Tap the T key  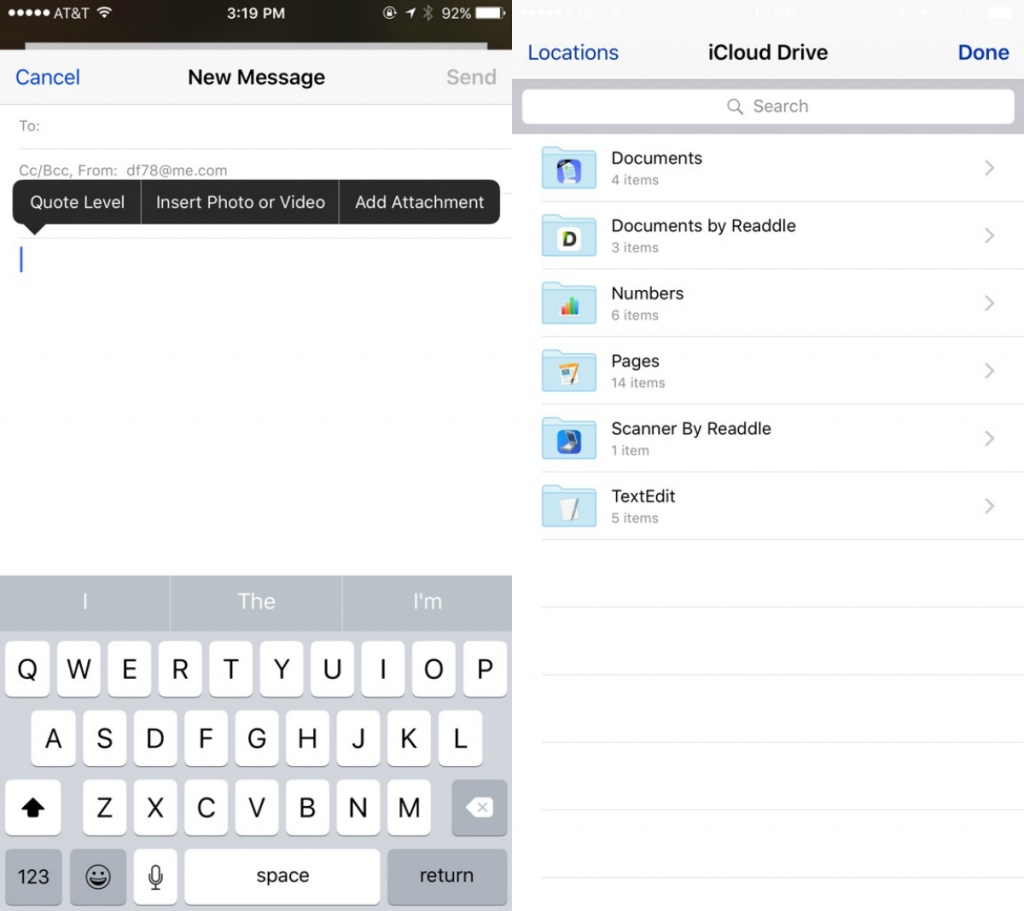point(231,669)
